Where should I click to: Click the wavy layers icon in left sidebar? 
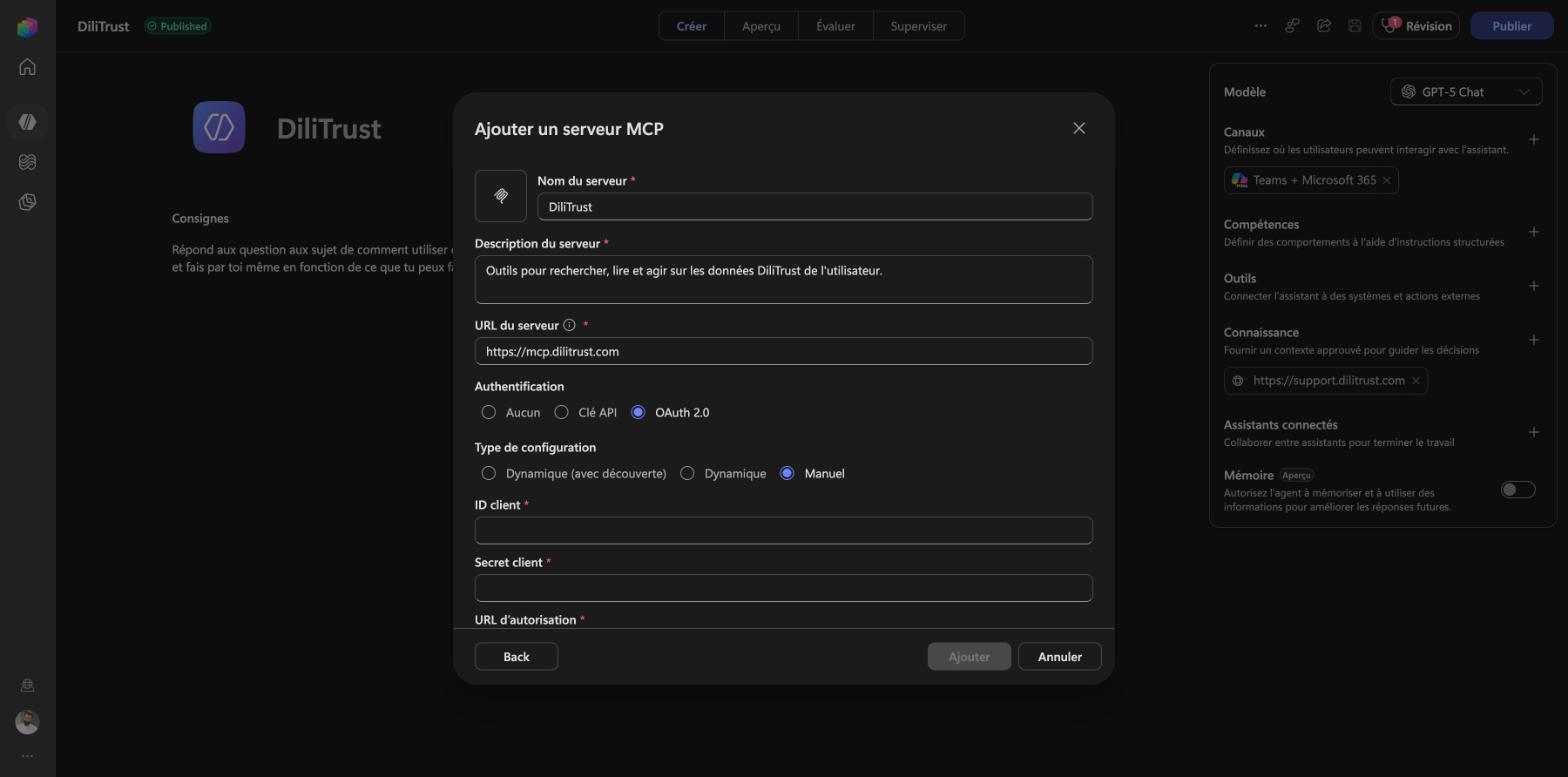tap(27, 162)
